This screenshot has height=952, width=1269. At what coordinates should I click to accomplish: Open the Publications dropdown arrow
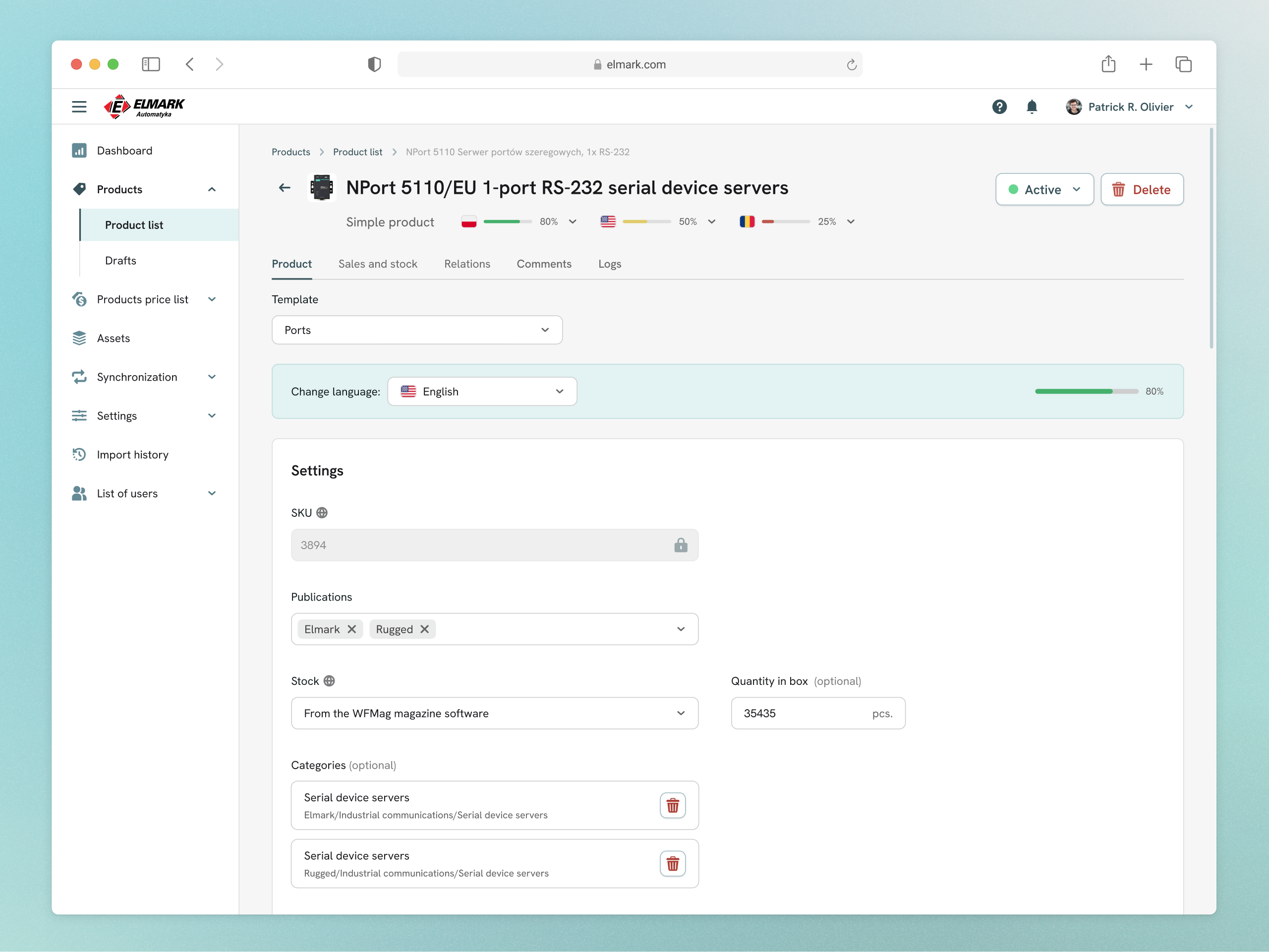(x=681, y=629)
